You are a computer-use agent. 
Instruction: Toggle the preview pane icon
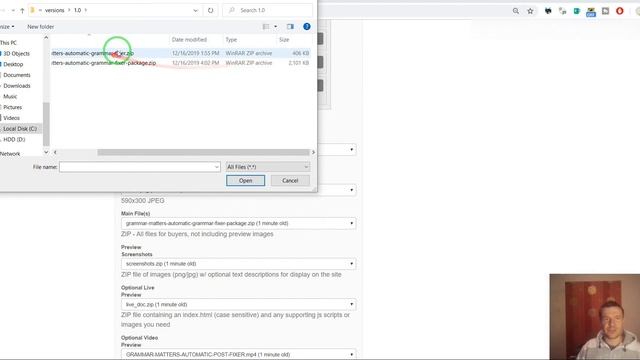click(290, 27)
